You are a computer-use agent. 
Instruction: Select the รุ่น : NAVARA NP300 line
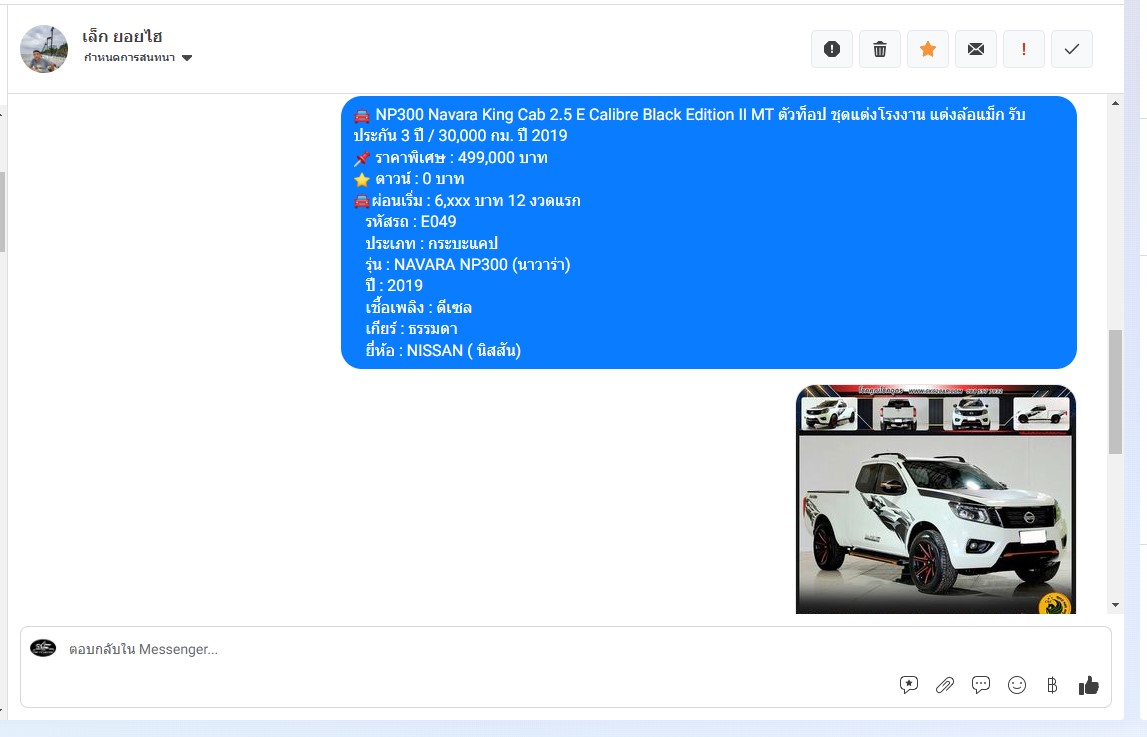(467, 265)
